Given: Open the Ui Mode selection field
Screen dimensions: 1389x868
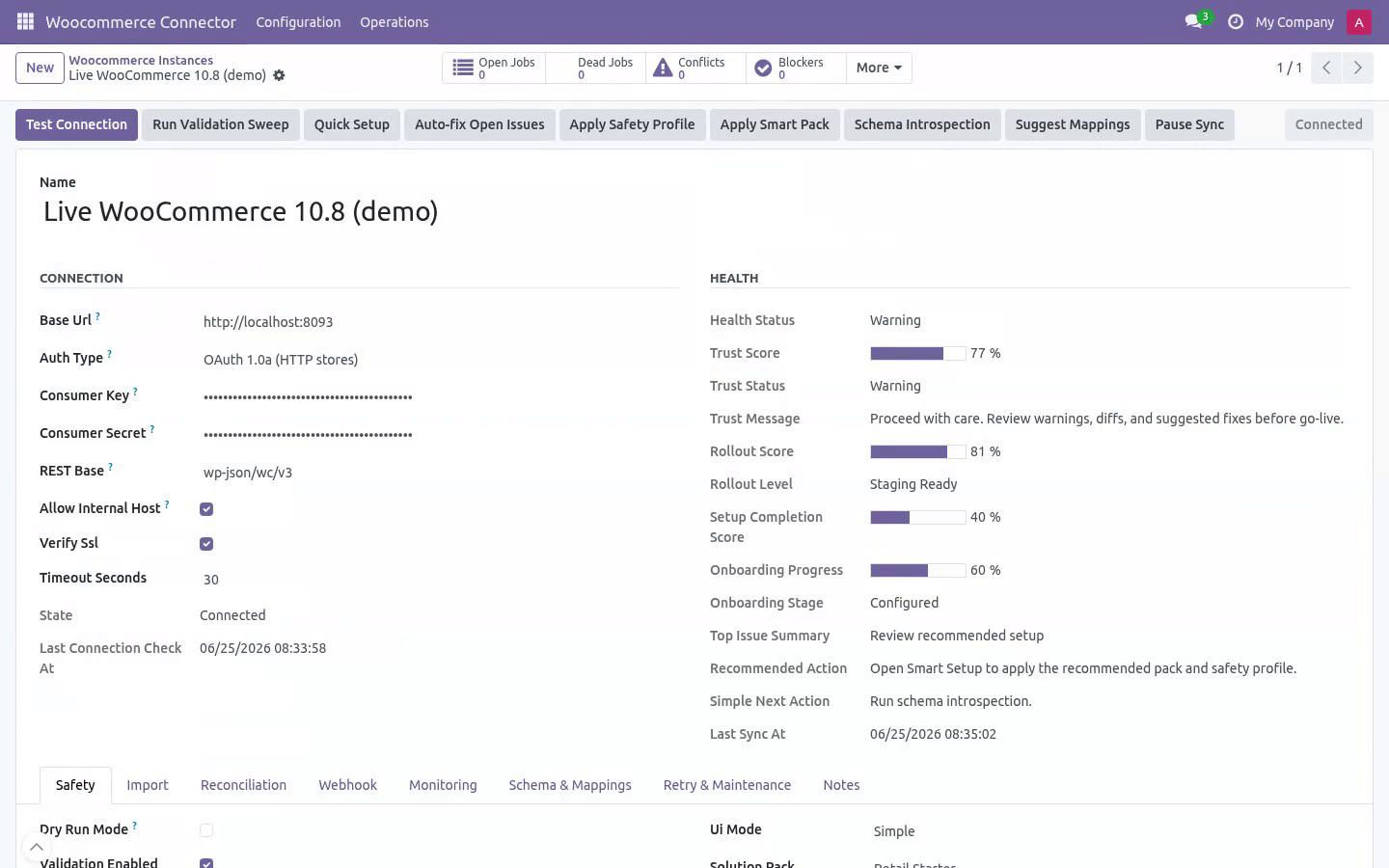Looking at the screenshot, I should point(1109,831).
